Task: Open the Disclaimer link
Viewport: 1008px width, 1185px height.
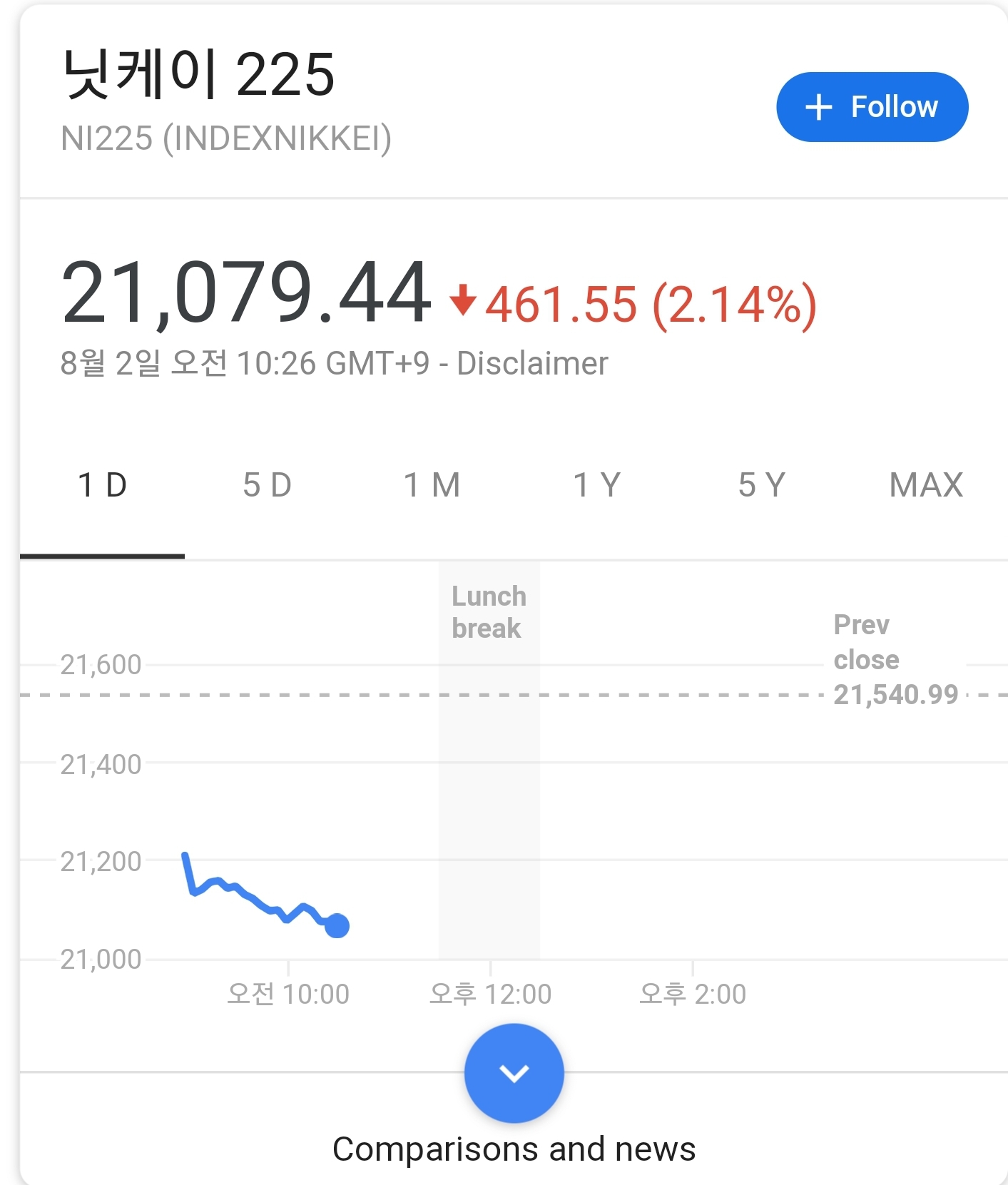Action: click(532, 364)
